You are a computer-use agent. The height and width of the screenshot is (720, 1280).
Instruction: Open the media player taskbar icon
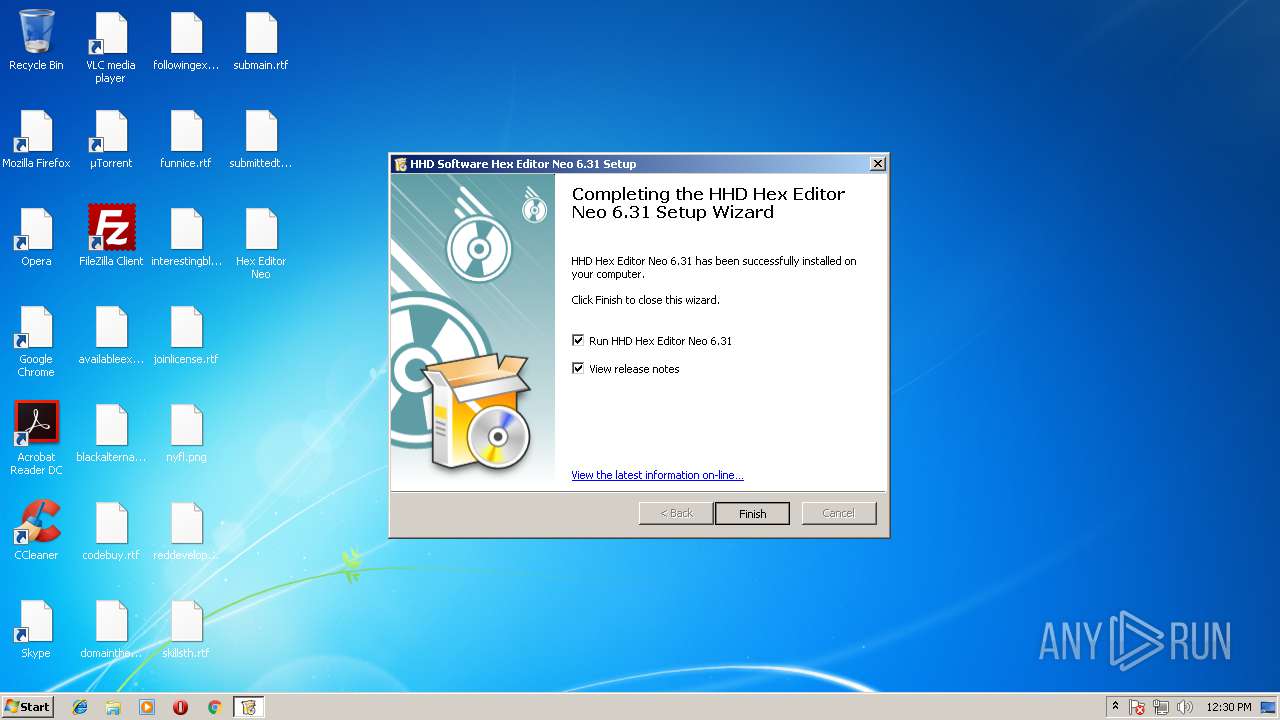point(147,707)
